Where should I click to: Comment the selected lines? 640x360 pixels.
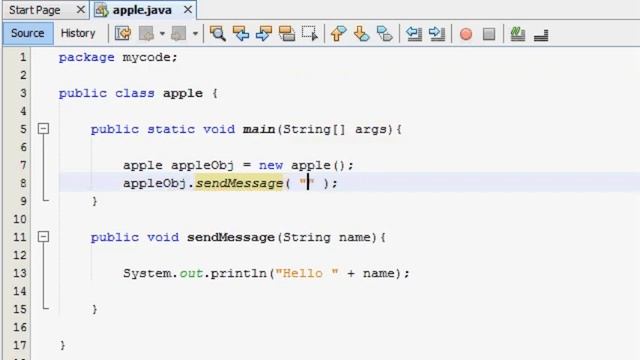pyautogui.click(x=518, y=33)
